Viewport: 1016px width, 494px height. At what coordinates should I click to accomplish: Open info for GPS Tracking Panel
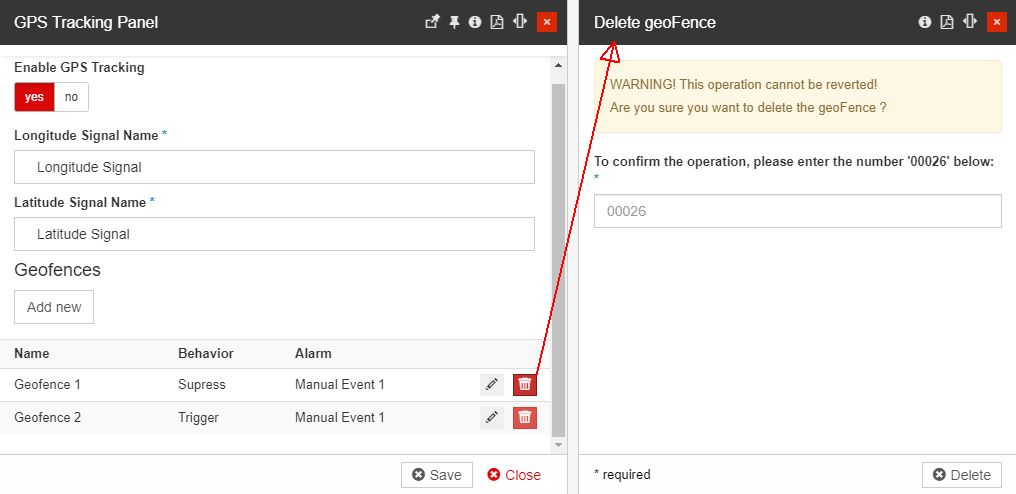pyautogui.click(x=475, y=22)
